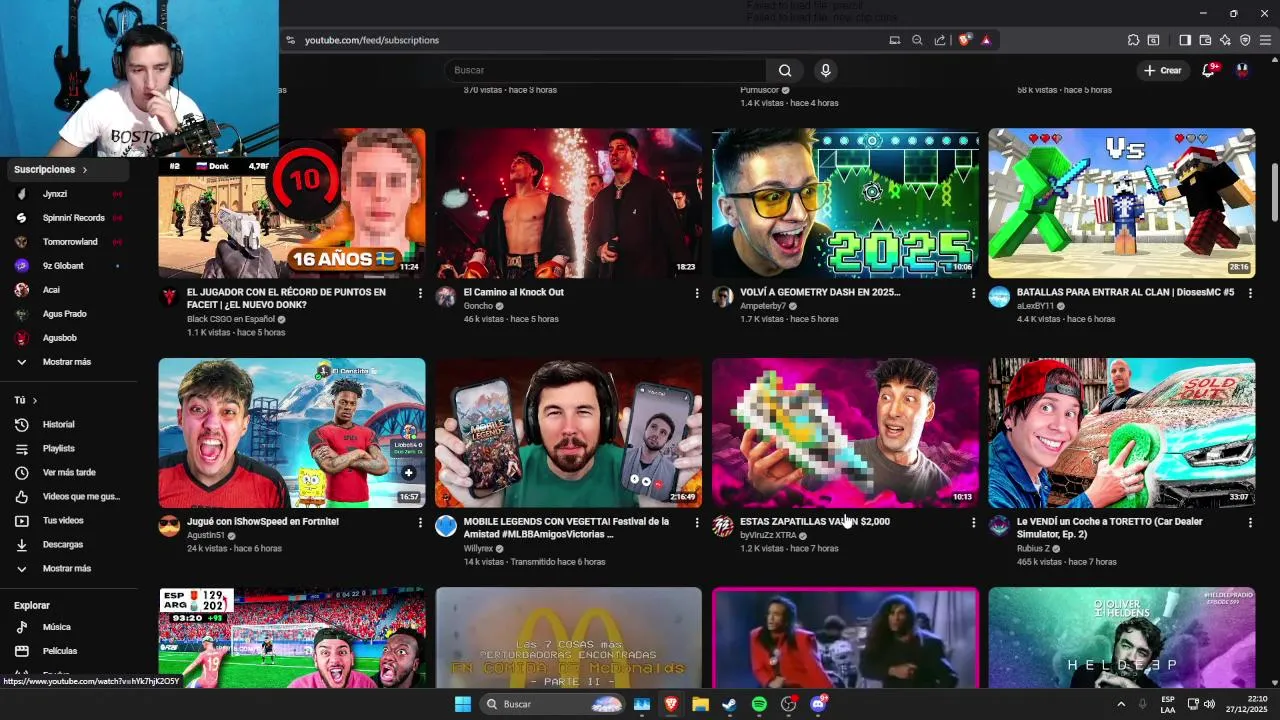The height and width of the screenshot is (720, 1280).
Task: Open Rubius Z channel name link
Action: pos(1033,548)
